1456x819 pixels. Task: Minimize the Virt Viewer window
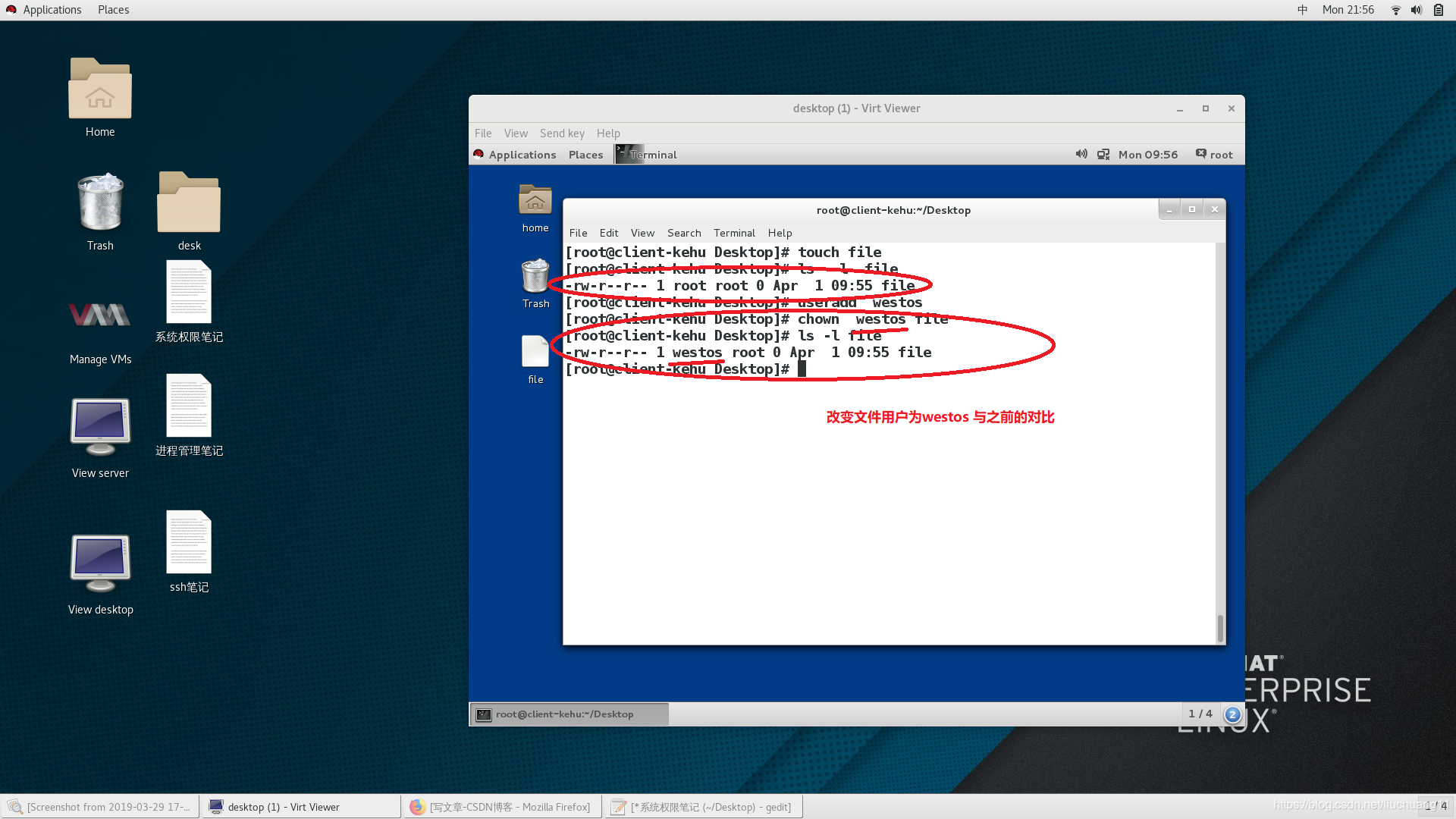coord(1180,109)
